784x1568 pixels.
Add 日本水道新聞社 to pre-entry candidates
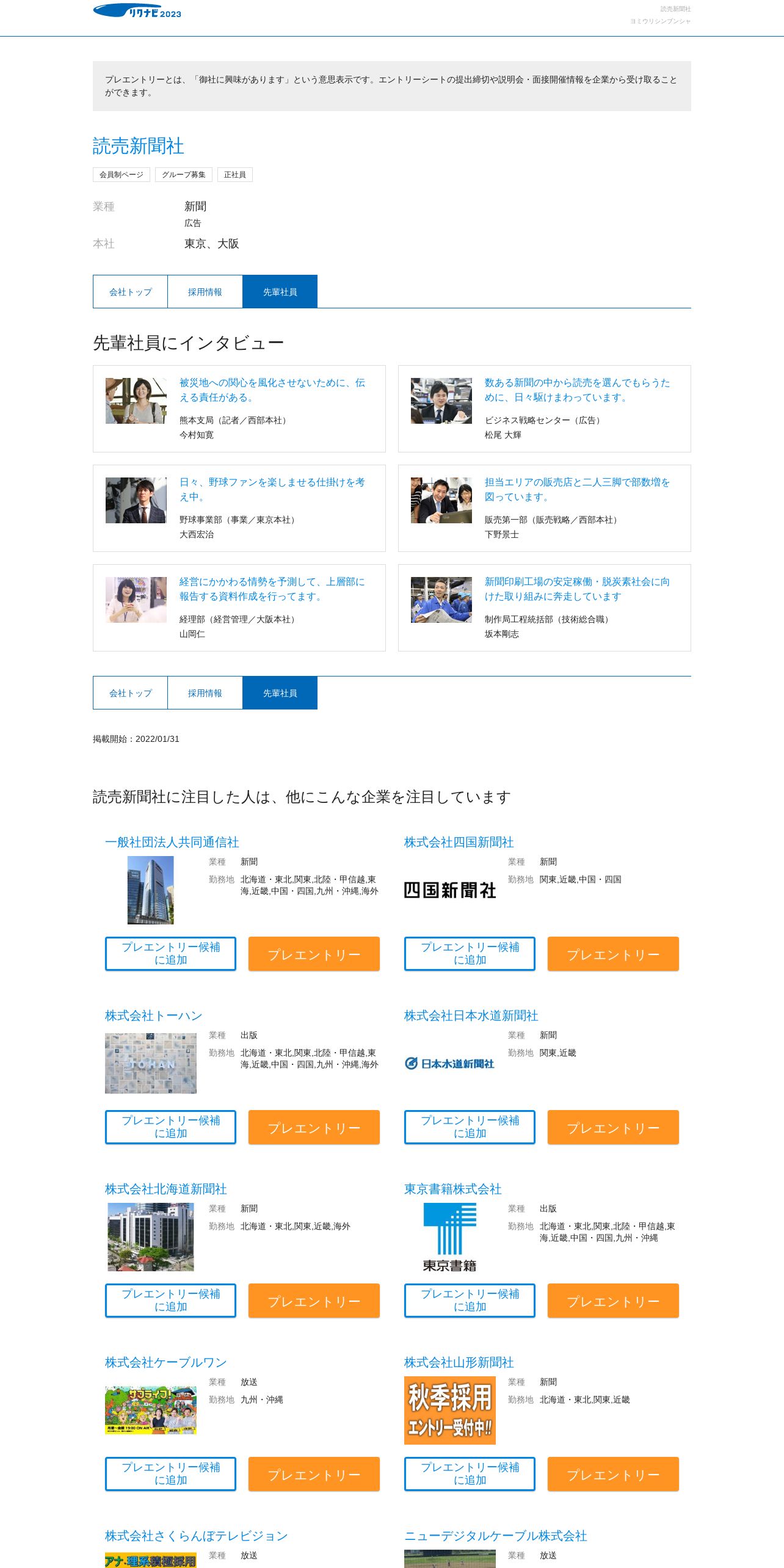[470, 1127]
